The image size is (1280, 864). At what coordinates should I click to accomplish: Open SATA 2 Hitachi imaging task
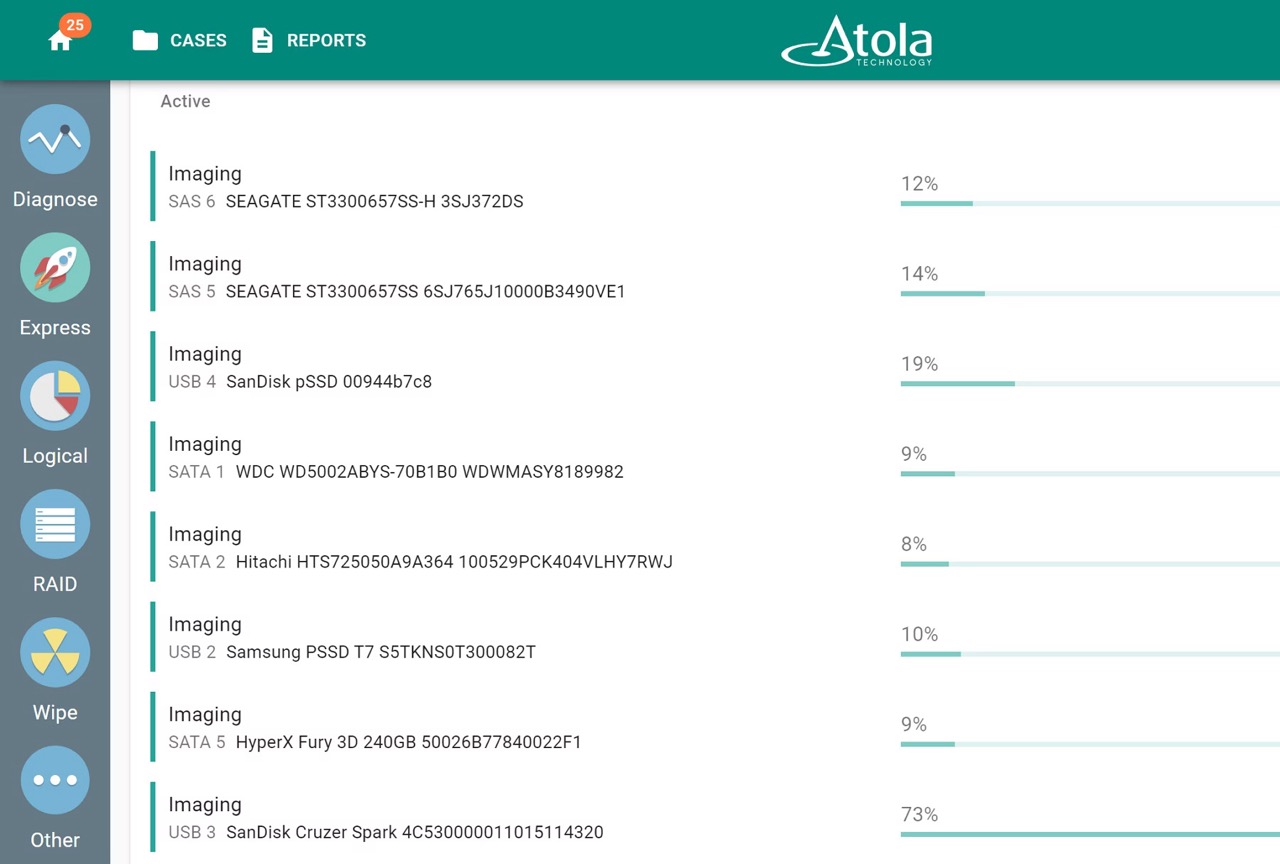[715, 547]
